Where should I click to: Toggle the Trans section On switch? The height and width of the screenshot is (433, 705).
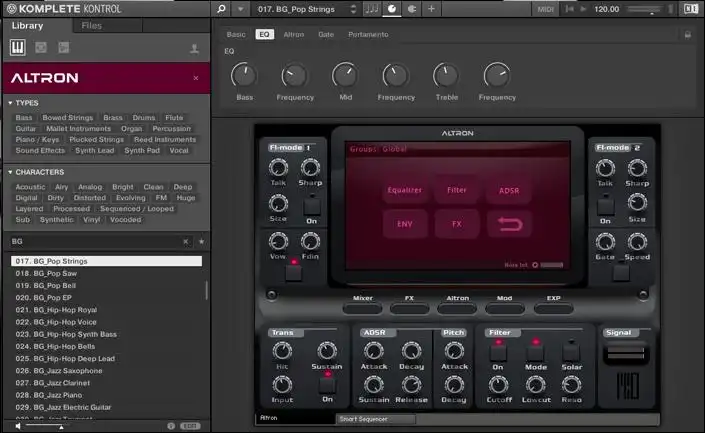click(x=325, y=381)
